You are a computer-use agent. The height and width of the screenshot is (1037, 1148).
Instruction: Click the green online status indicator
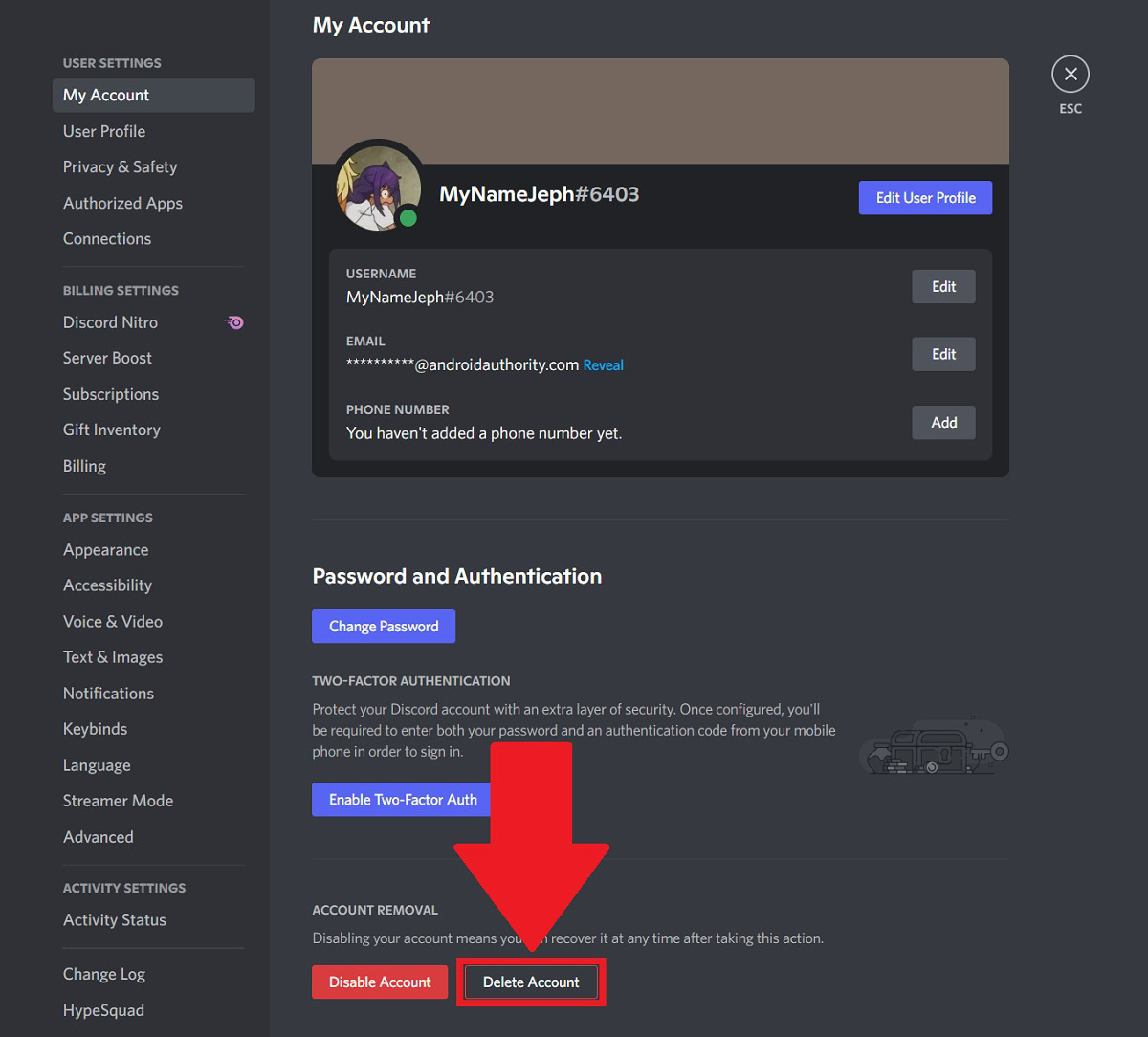pos(408,218)
